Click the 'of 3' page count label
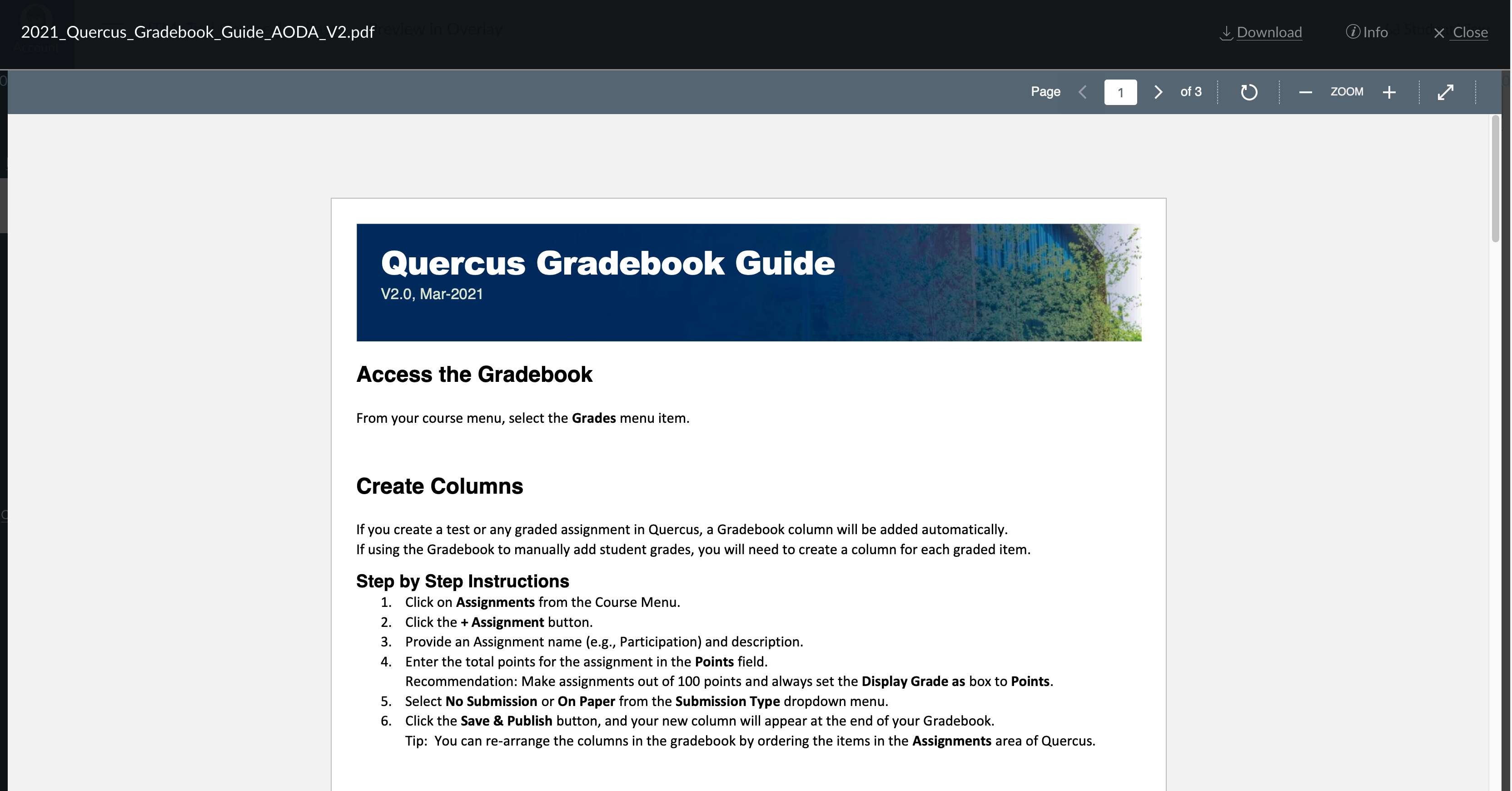Image resolution: width=1512 pixels, height=791 pixels. click(x=1191, y=92)
